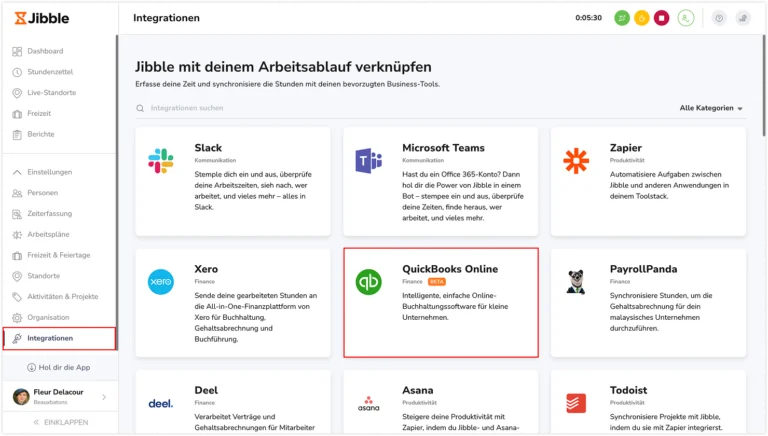Open the Alle Kategorien dropdown

pyautogui.click(x=711, y=108)
